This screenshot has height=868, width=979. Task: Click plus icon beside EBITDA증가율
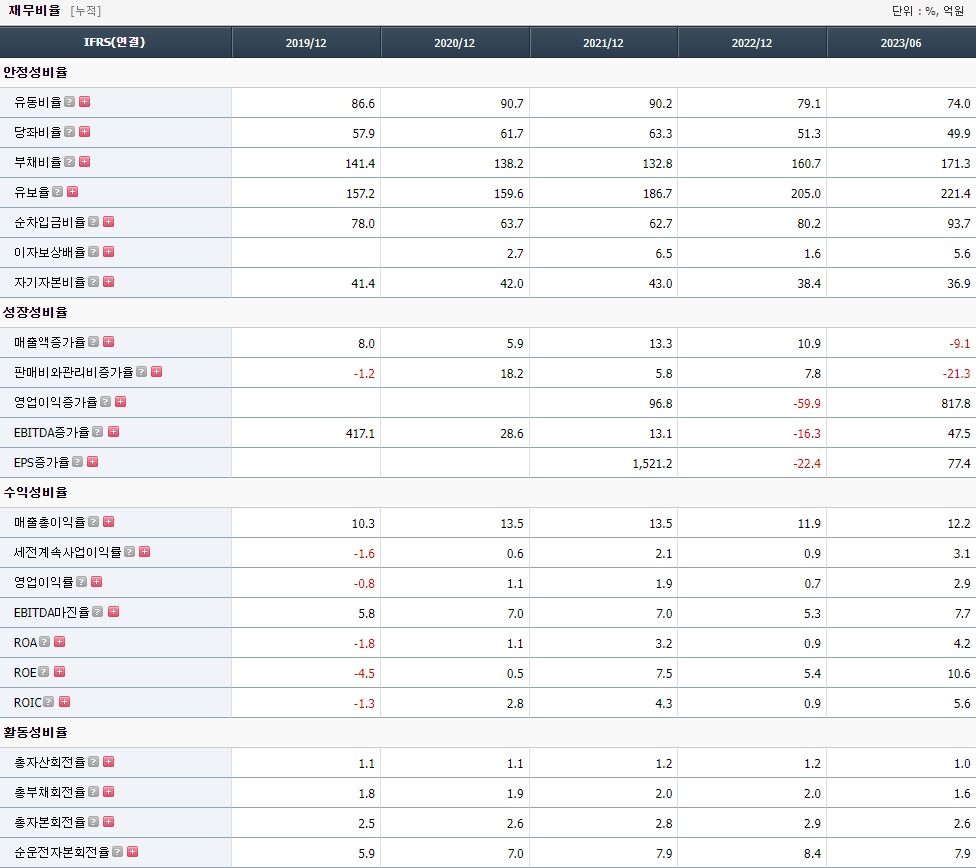tap(114, 432)
